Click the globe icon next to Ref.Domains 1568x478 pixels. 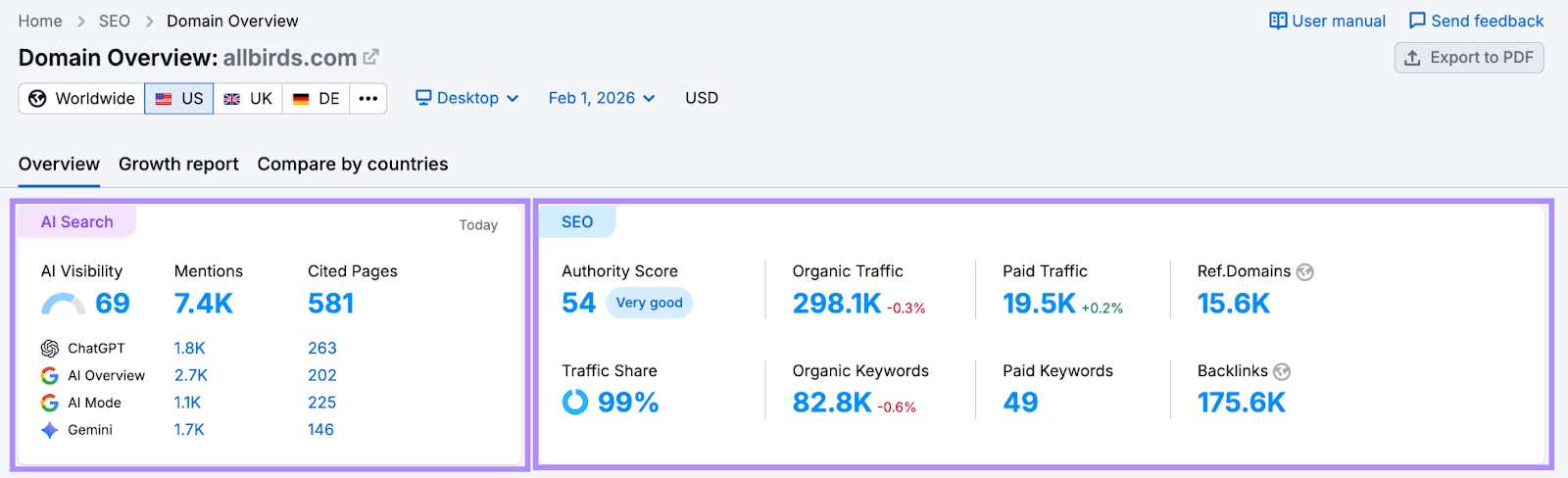[x=1305, y=272]
